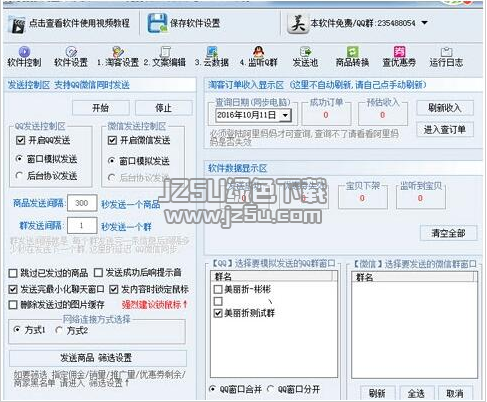Open 软件控制 toolbar icon
This screenshot has height=402, width=487.
click(24, 52)
